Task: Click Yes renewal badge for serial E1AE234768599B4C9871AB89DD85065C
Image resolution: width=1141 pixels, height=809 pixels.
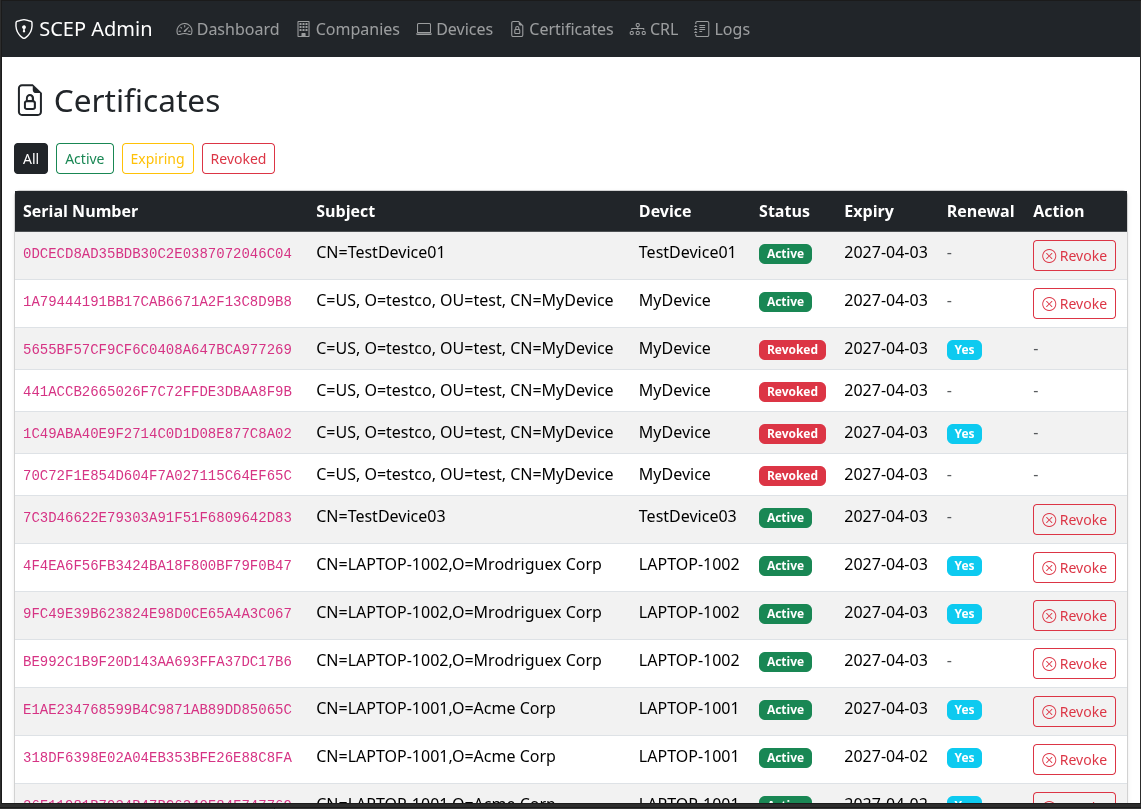Action: [964, 709]
